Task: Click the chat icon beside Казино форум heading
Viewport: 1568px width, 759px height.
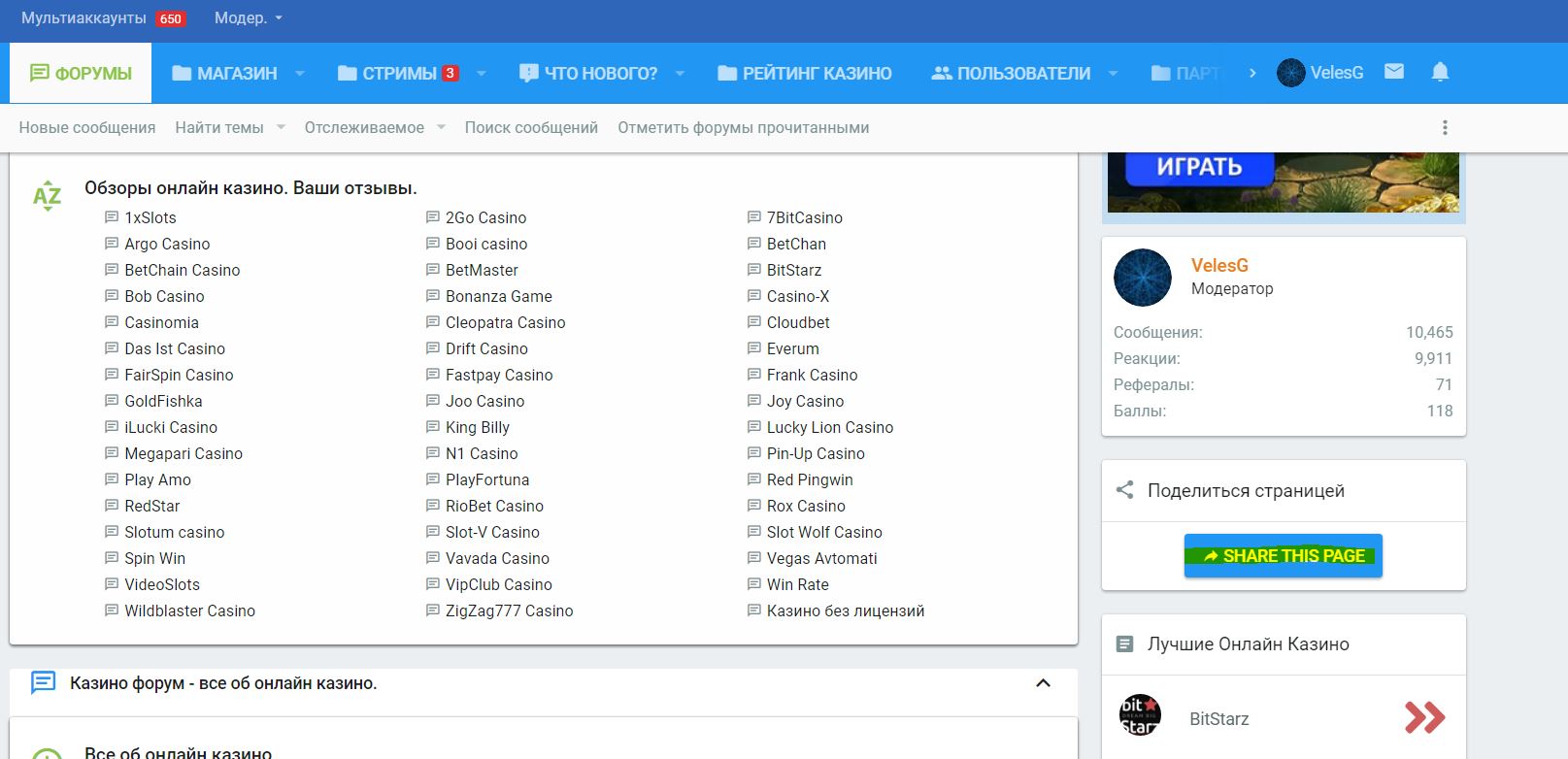Action: pos(43,682)
